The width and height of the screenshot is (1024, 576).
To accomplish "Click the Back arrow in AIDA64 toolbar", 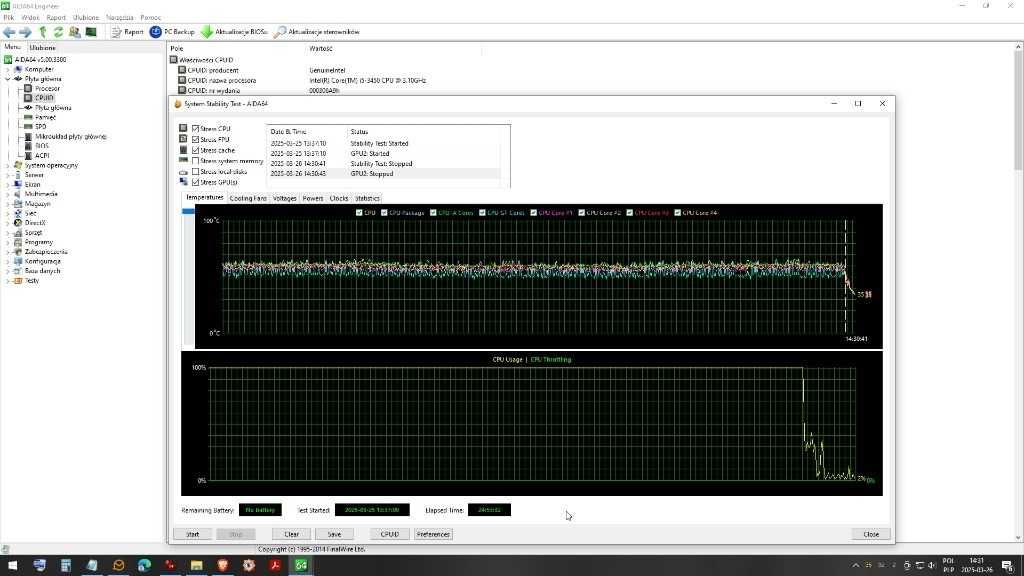I will 9,32.
